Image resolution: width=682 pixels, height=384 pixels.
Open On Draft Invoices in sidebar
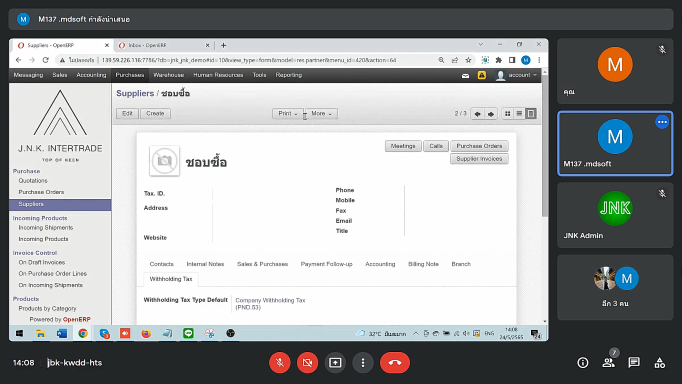[42, 262]
